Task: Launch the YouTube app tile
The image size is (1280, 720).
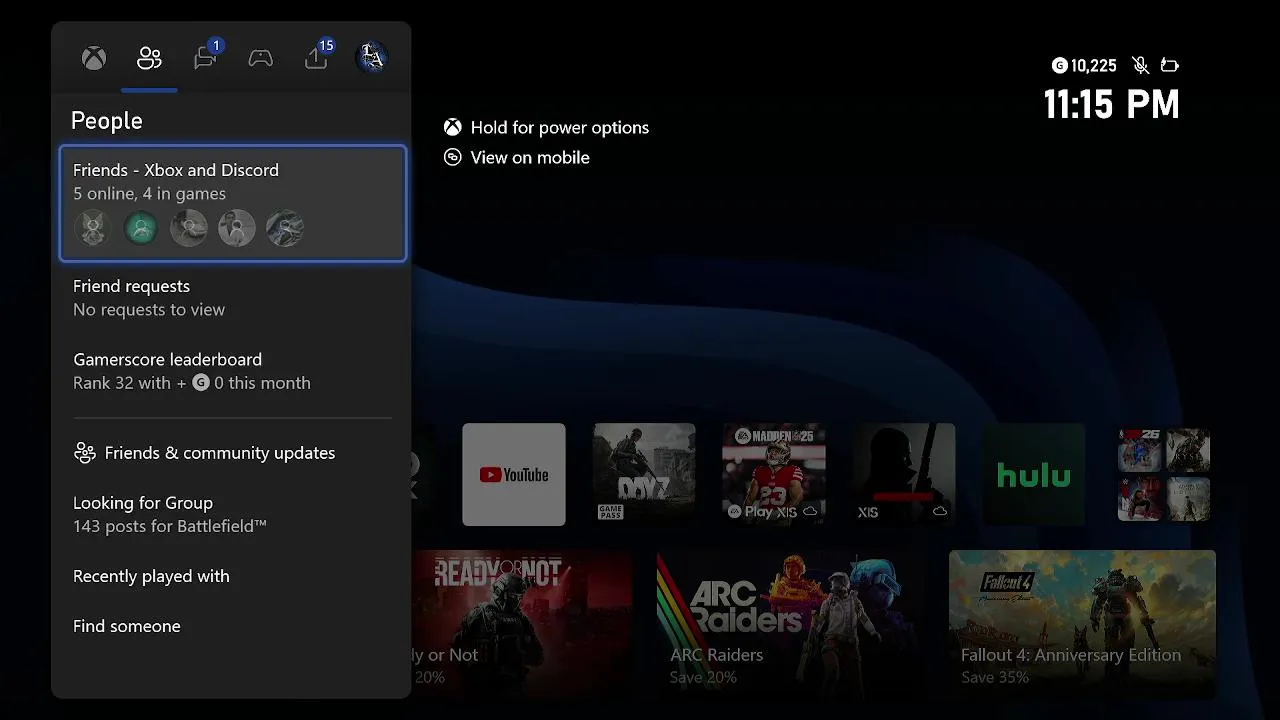Action: [514, 475]
